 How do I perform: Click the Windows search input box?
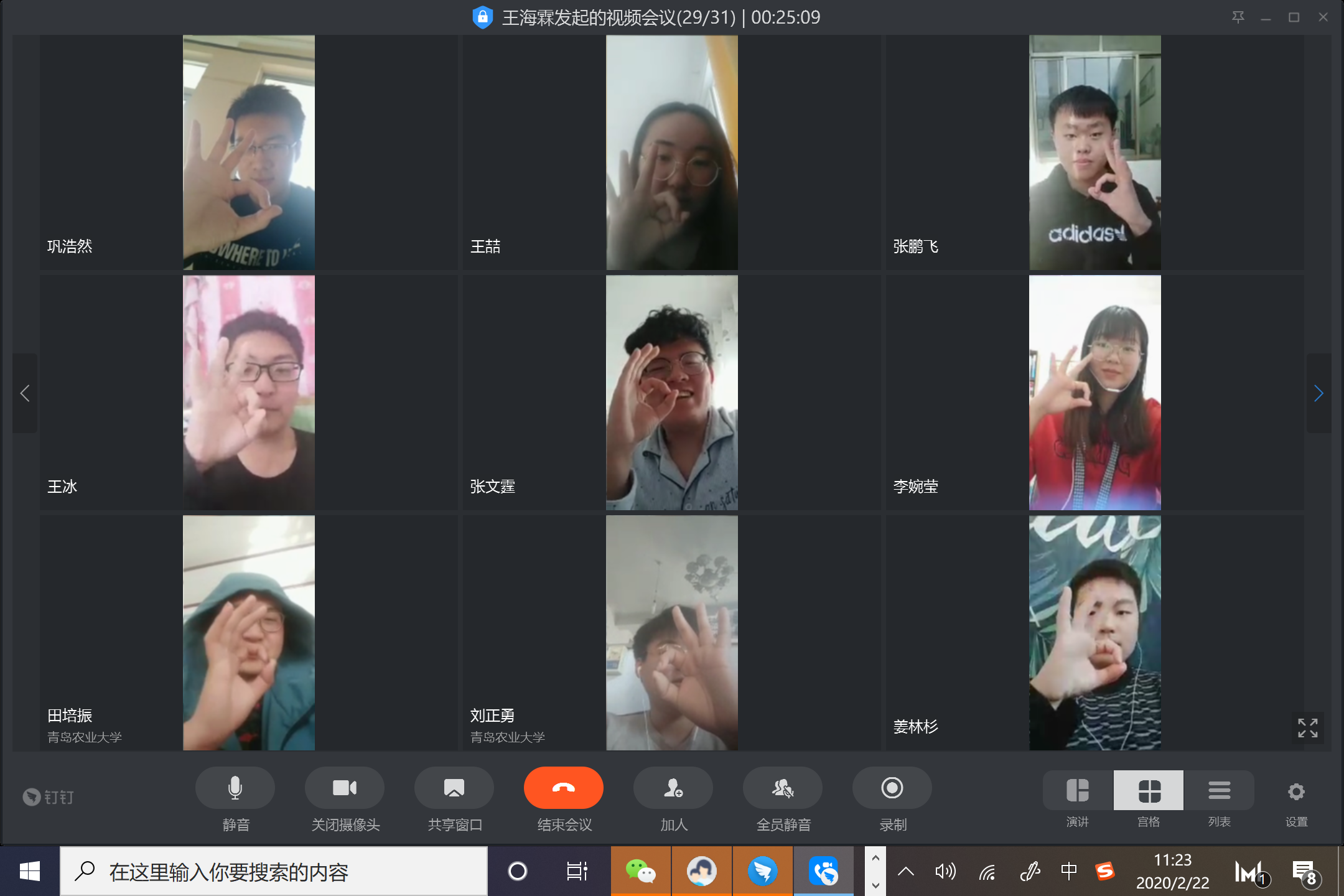tap(274, 872)
